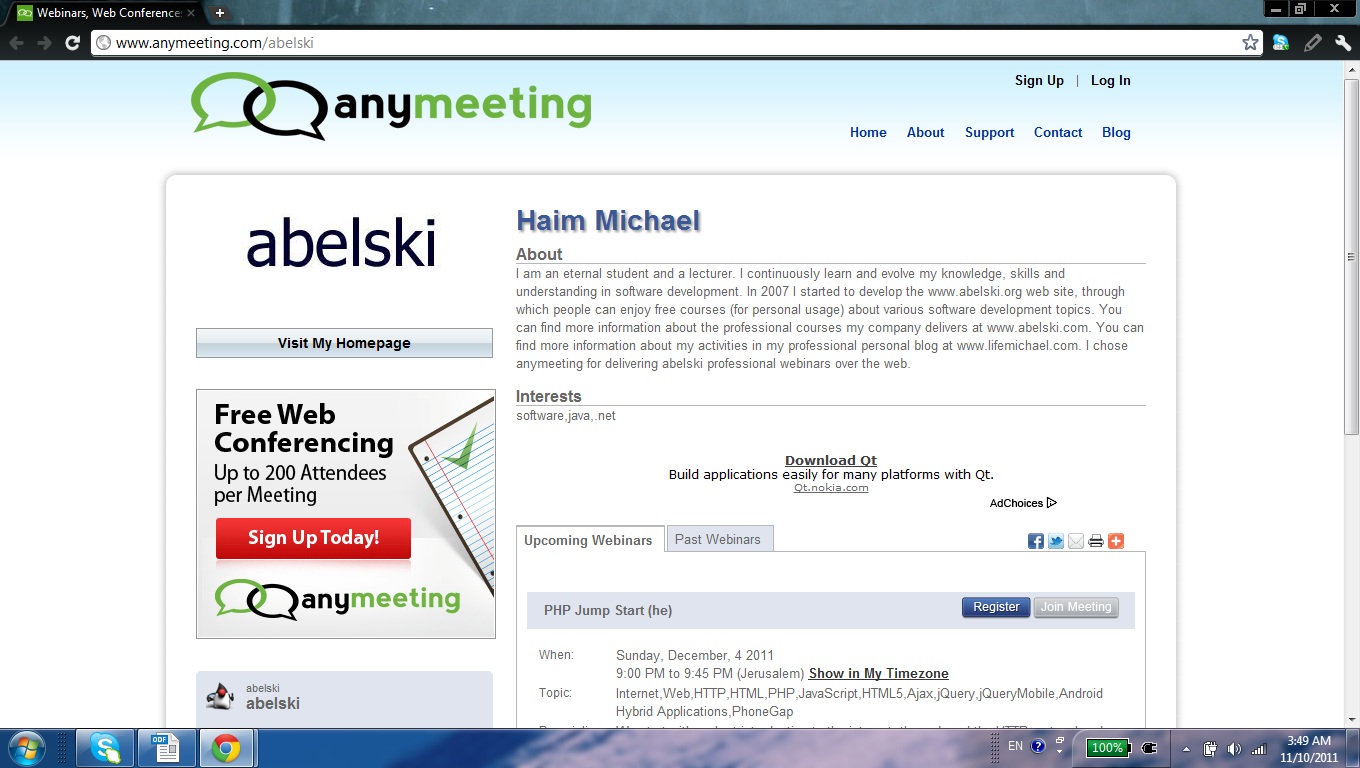Open the About navigation link

click(x=925, y=132)
